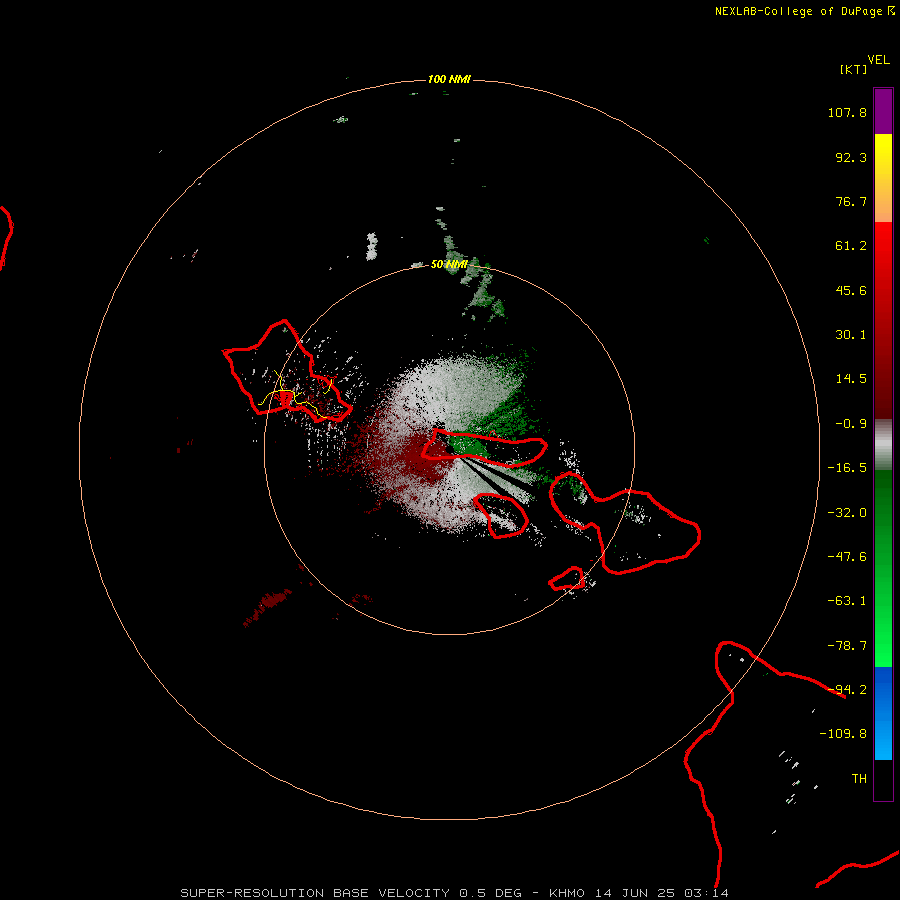The image size is (900, 900).
Task: Click the -16.5 velocity scale value
Action: coord(847,468)
